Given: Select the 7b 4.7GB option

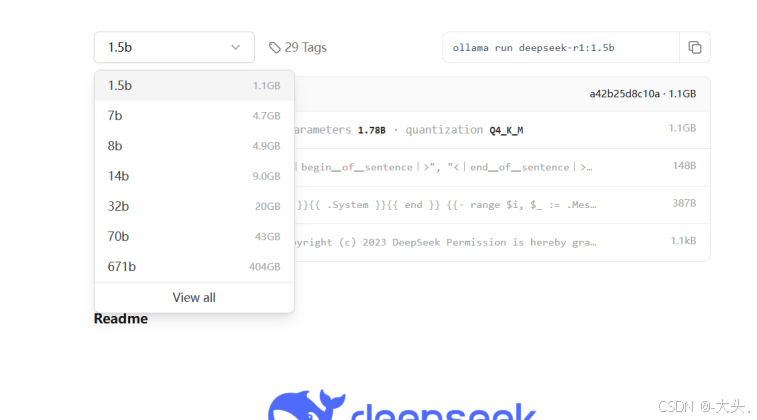Looking at the screenshot, I should coord(194,116).
